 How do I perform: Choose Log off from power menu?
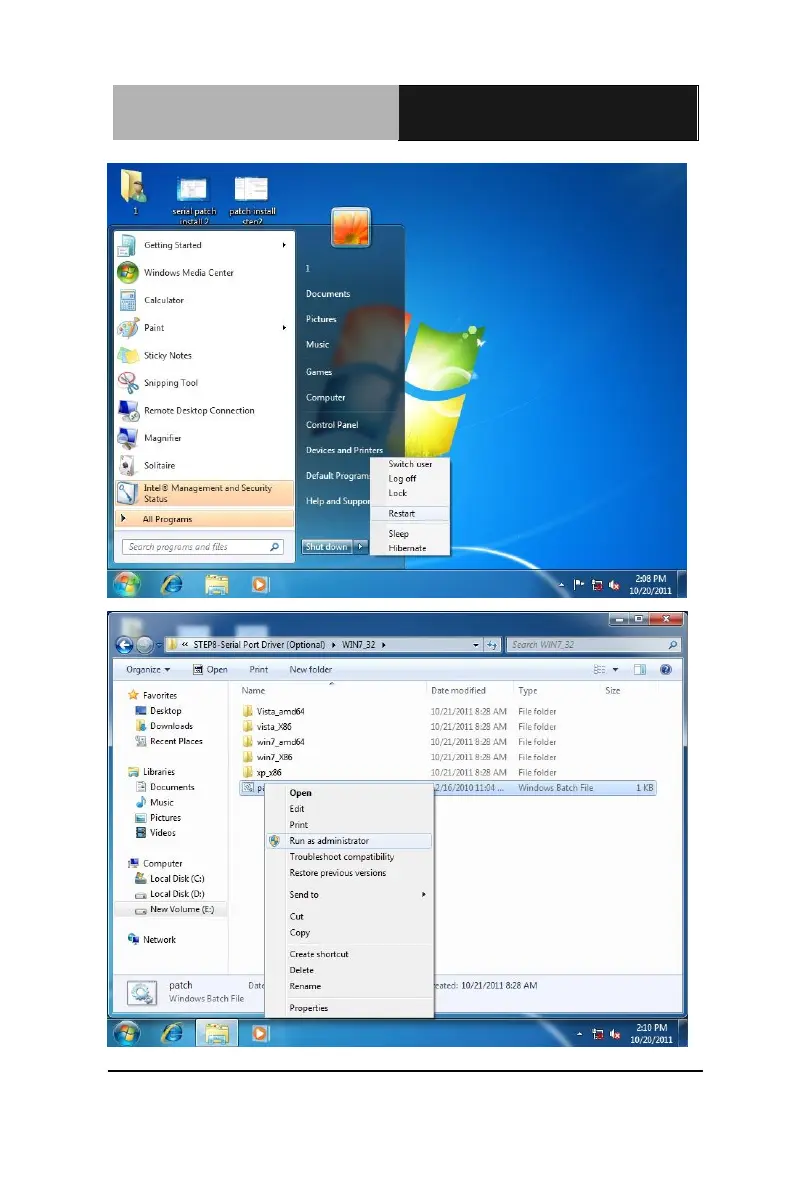click(410, 479)
